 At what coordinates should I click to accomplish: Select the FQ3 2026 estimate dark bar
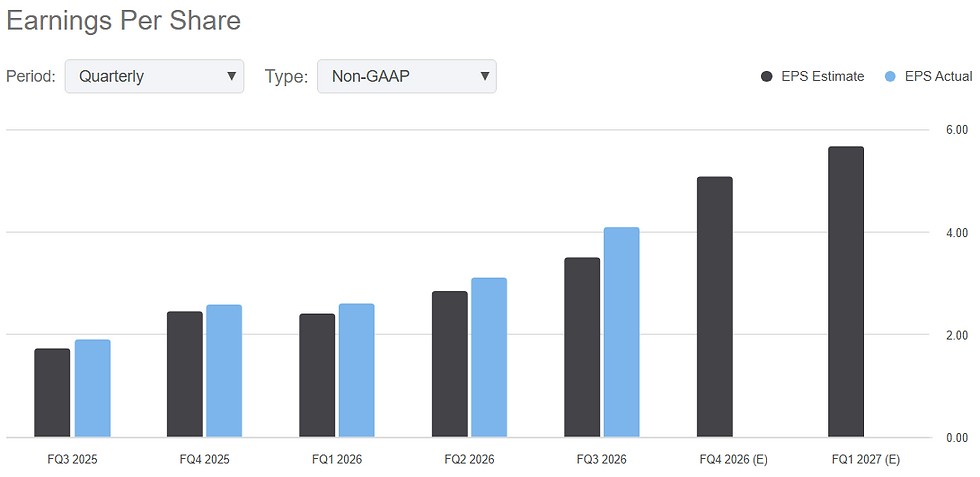[x=582, y=348]
